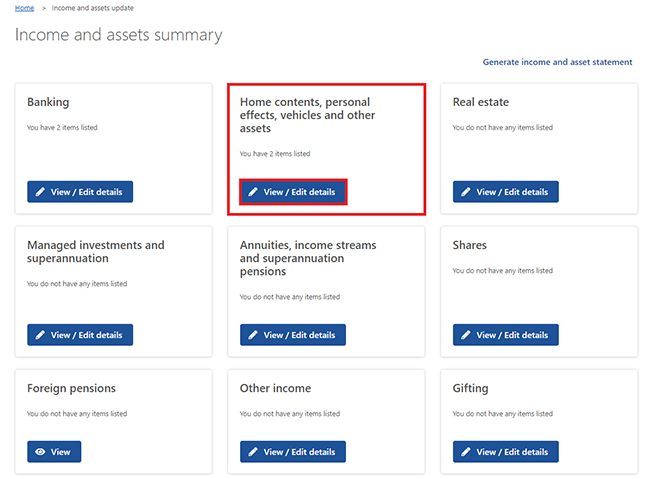Viewport: 650px width, 479px height.
Task: Open View / Edit details for Banking
Action: click(x=80, y=192)
